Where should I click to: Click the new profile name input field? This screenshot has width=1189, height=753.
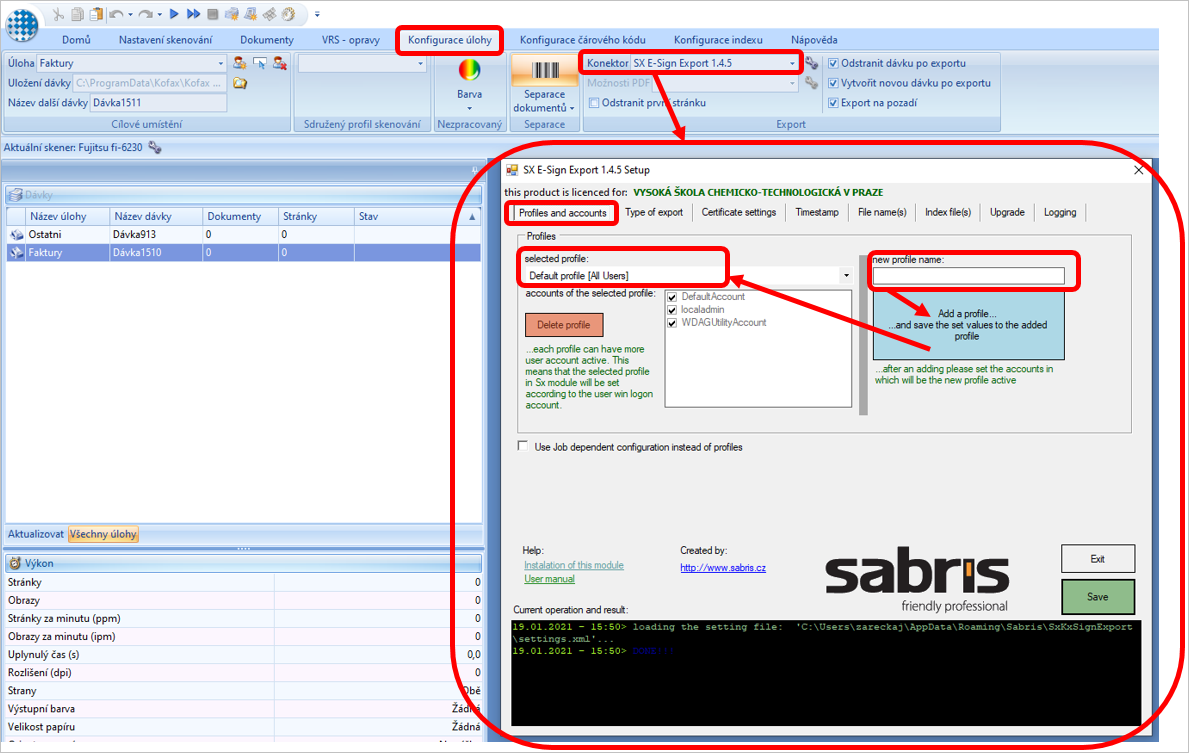coord(968,276)
